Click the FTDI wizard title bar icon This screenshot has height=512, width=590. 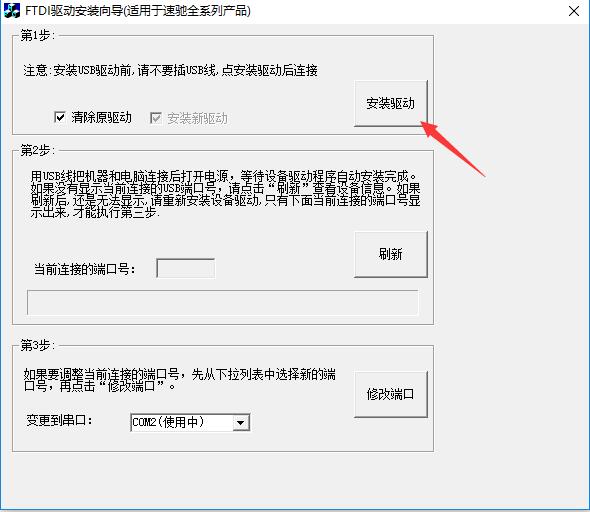12,11
